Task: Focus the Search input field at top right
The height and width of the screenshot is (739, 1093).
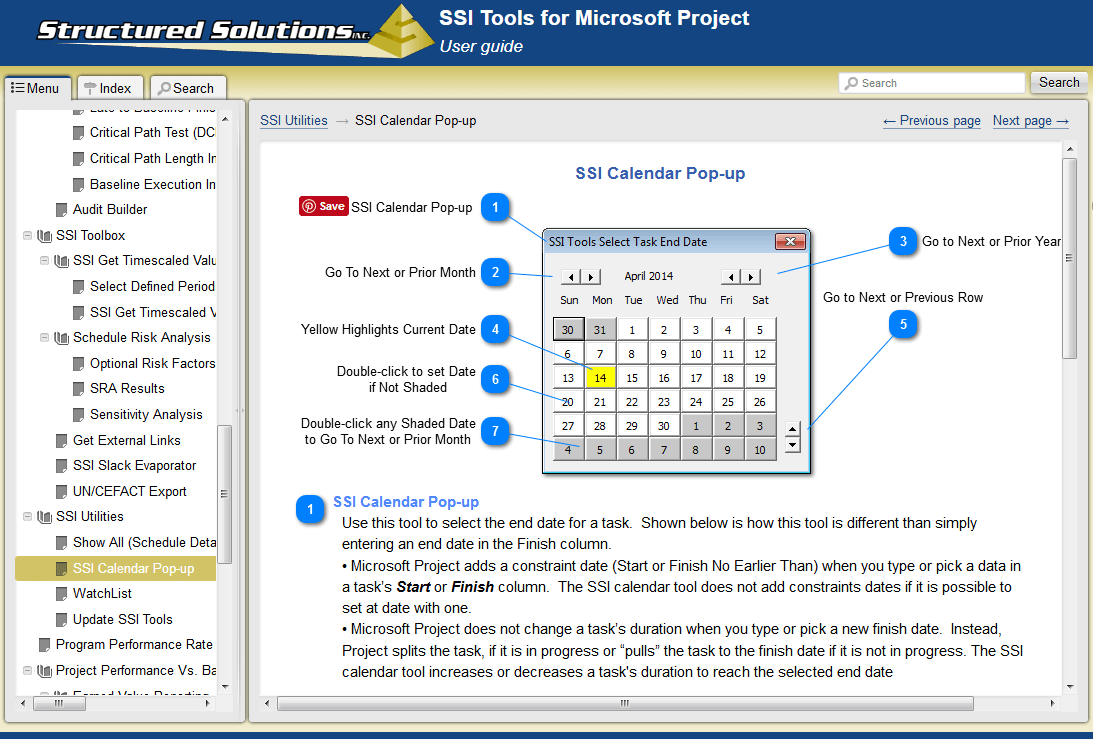Action: pos(931,83)
